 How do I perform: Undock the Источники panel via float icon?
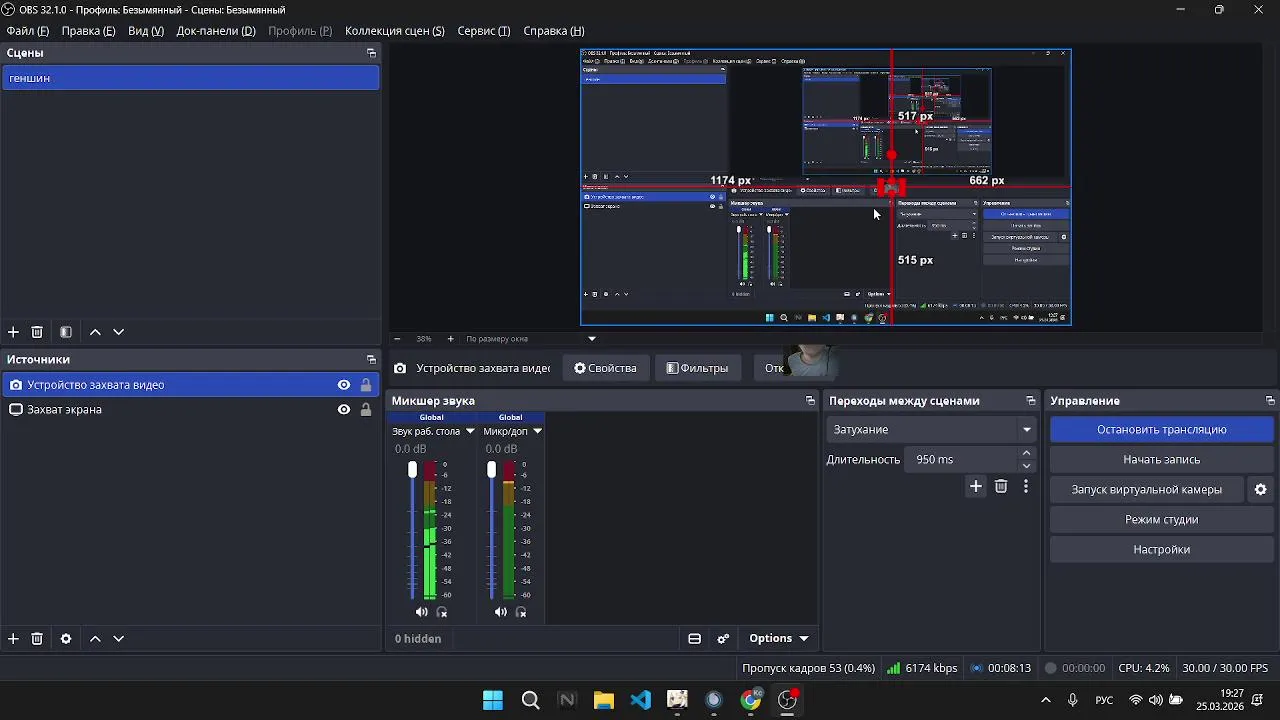(x=371, y=359)
